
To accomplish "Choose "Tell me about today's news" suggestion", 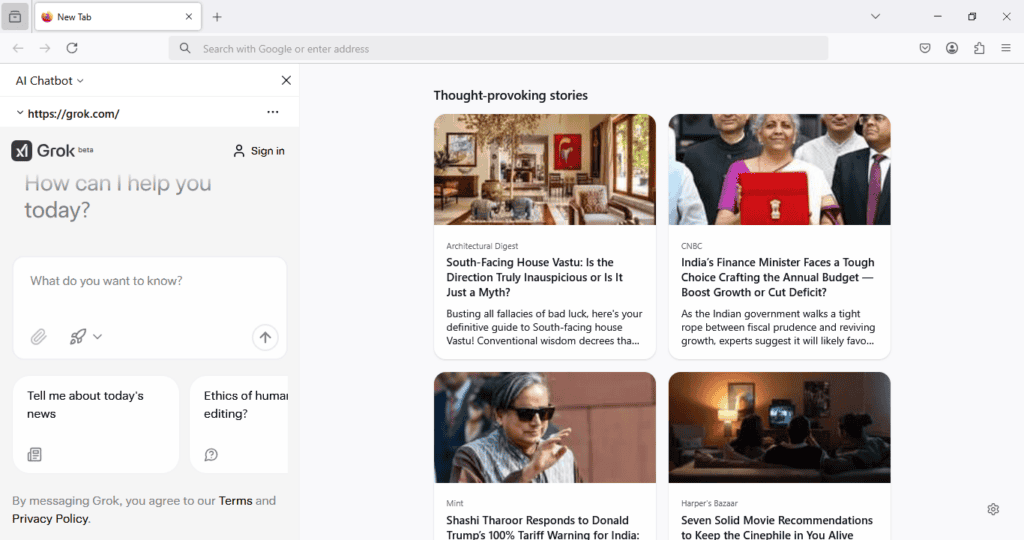I will pos(96,424).
